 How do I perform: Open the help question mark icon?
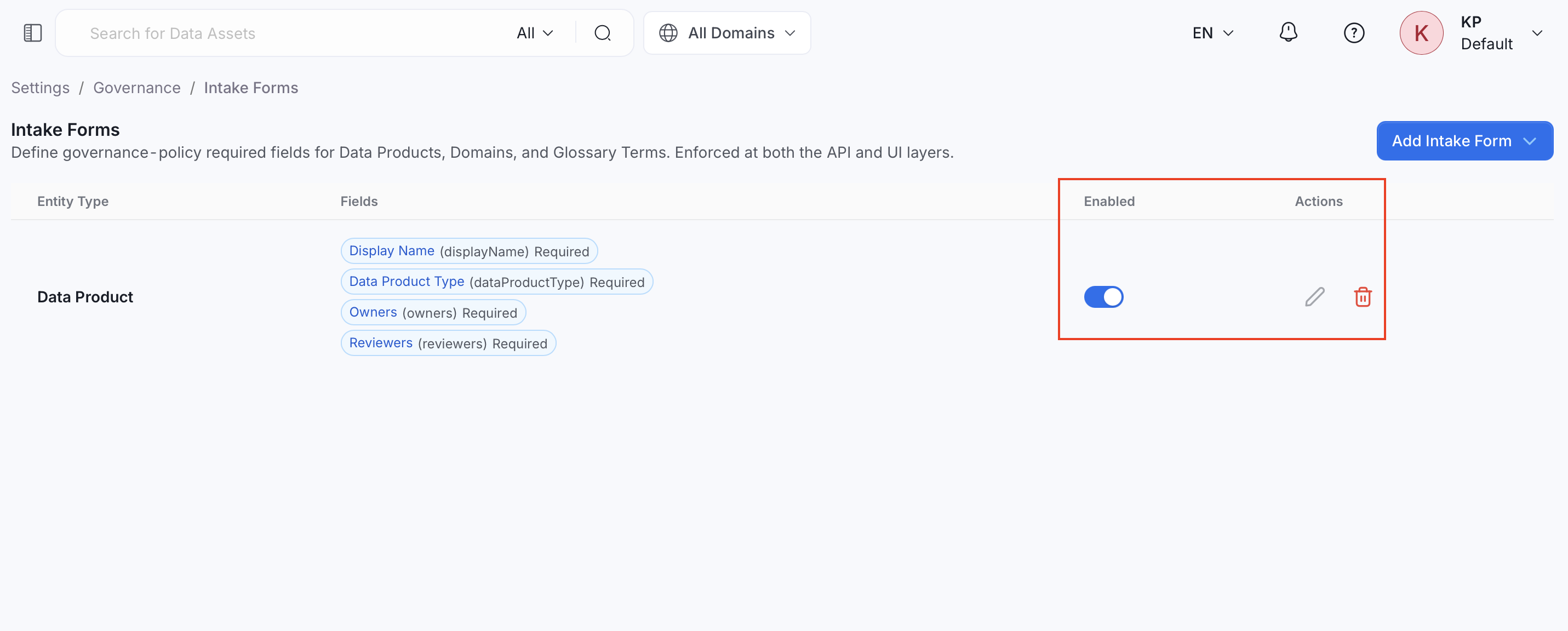click(1354, 33)
